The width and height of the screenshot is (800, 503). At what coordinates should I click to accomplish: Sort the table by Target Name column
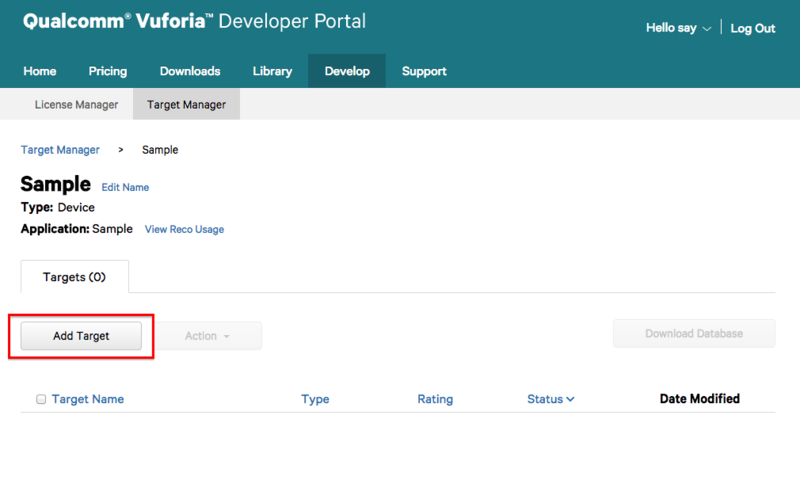(x=88, y=399)
